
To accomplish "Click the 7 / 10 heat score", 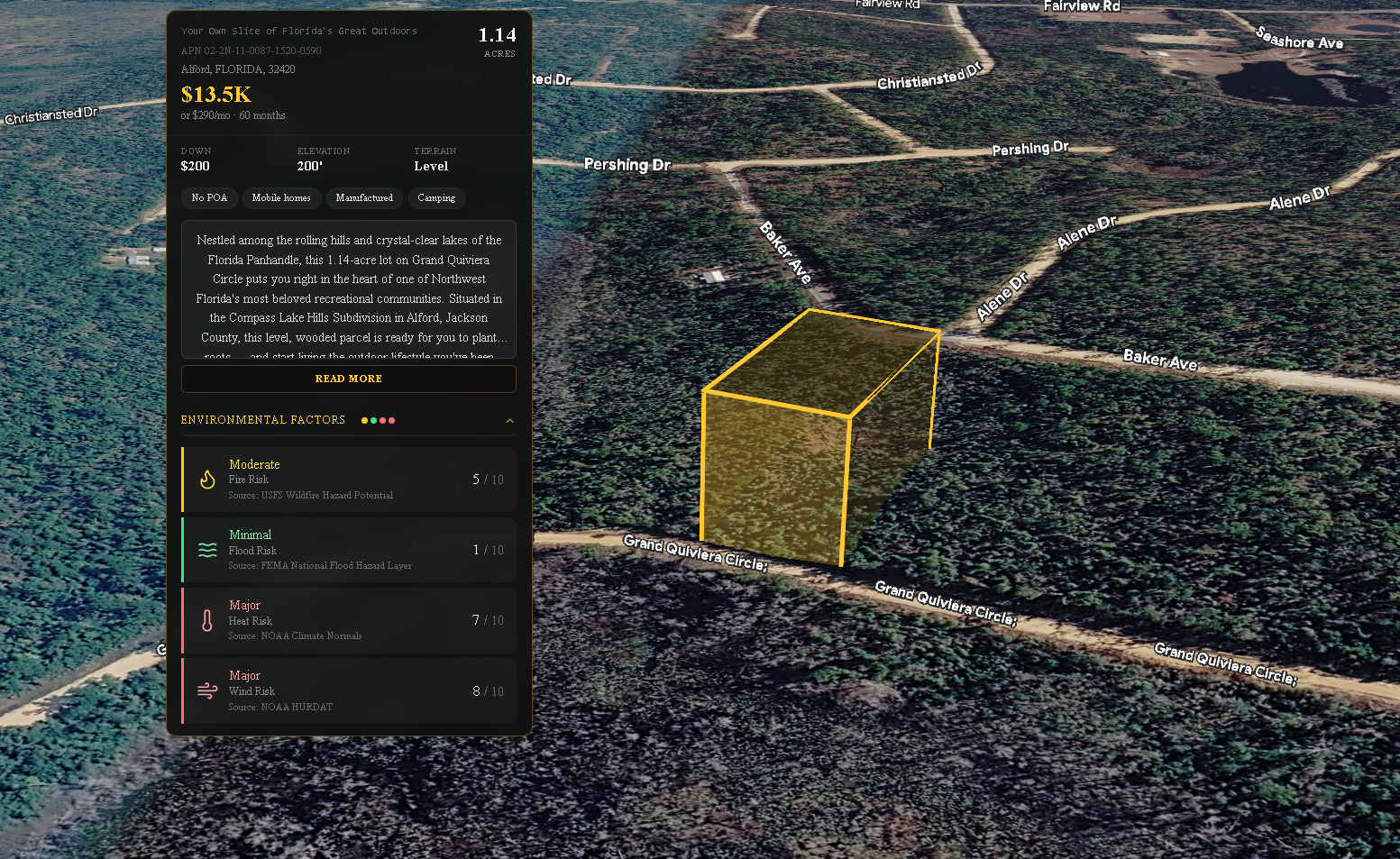I will coord(488,620).
